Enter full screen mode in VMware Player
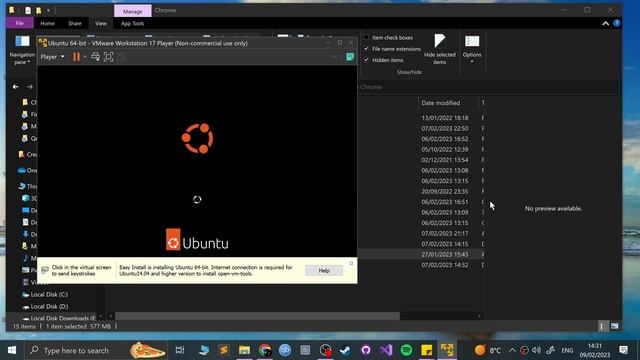The height and width of the screenshot is (360, 640). (x=109, y=57)
